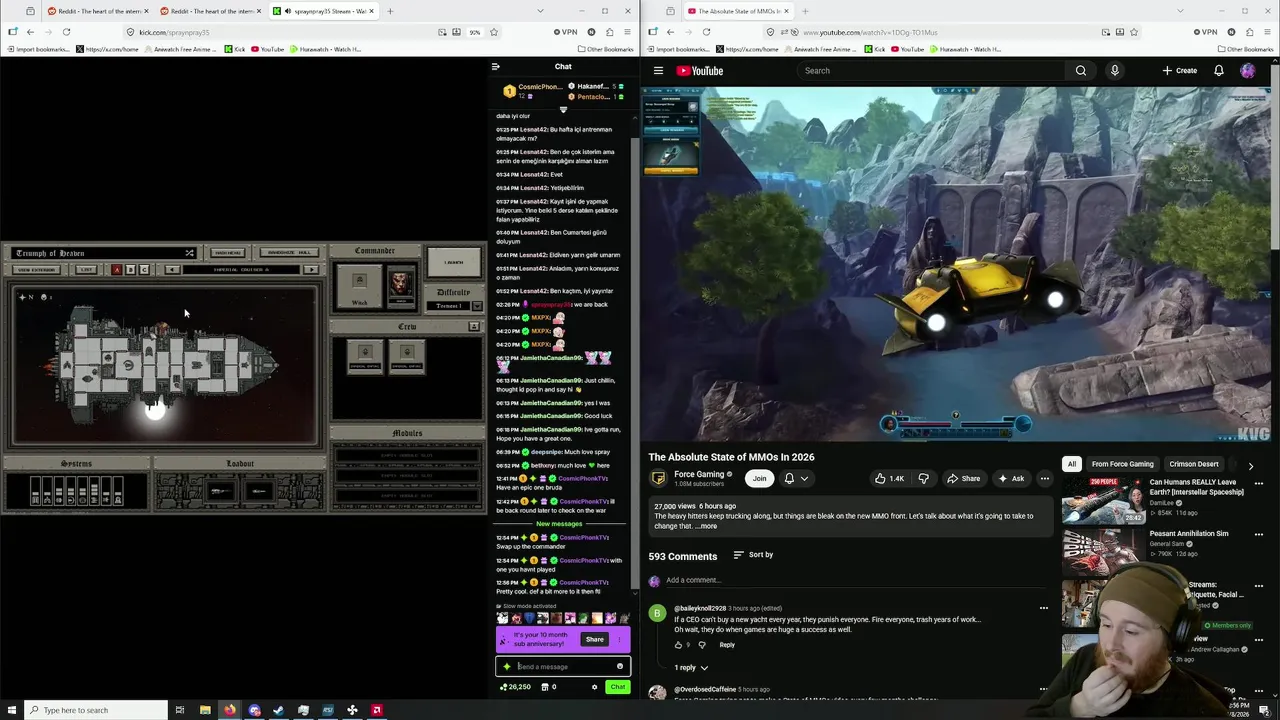Select loadout preset C
The image size is (1280, 720).
tap(144, 270)
